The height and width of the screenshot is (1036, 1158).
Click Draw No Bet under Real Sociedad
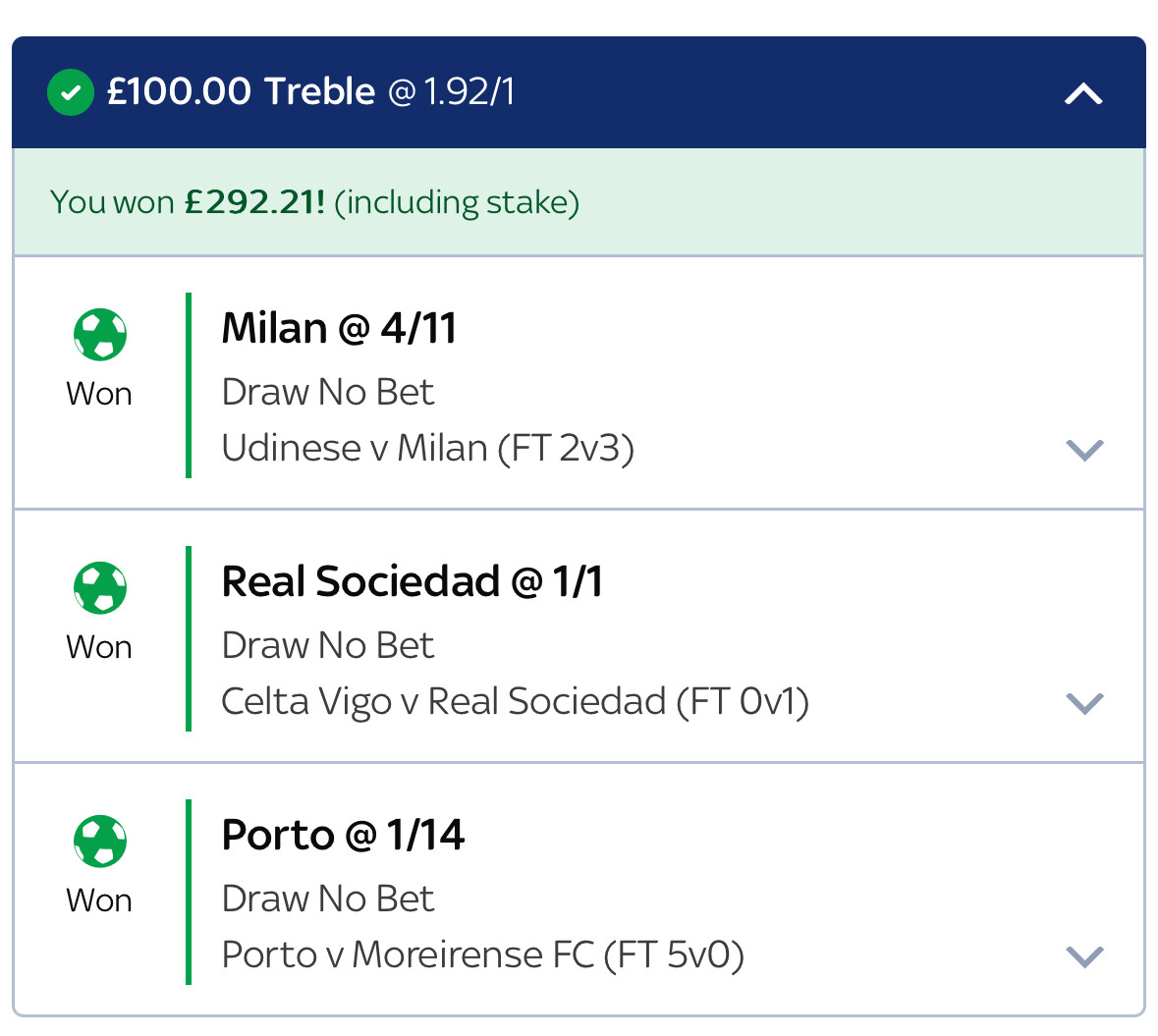328,645
